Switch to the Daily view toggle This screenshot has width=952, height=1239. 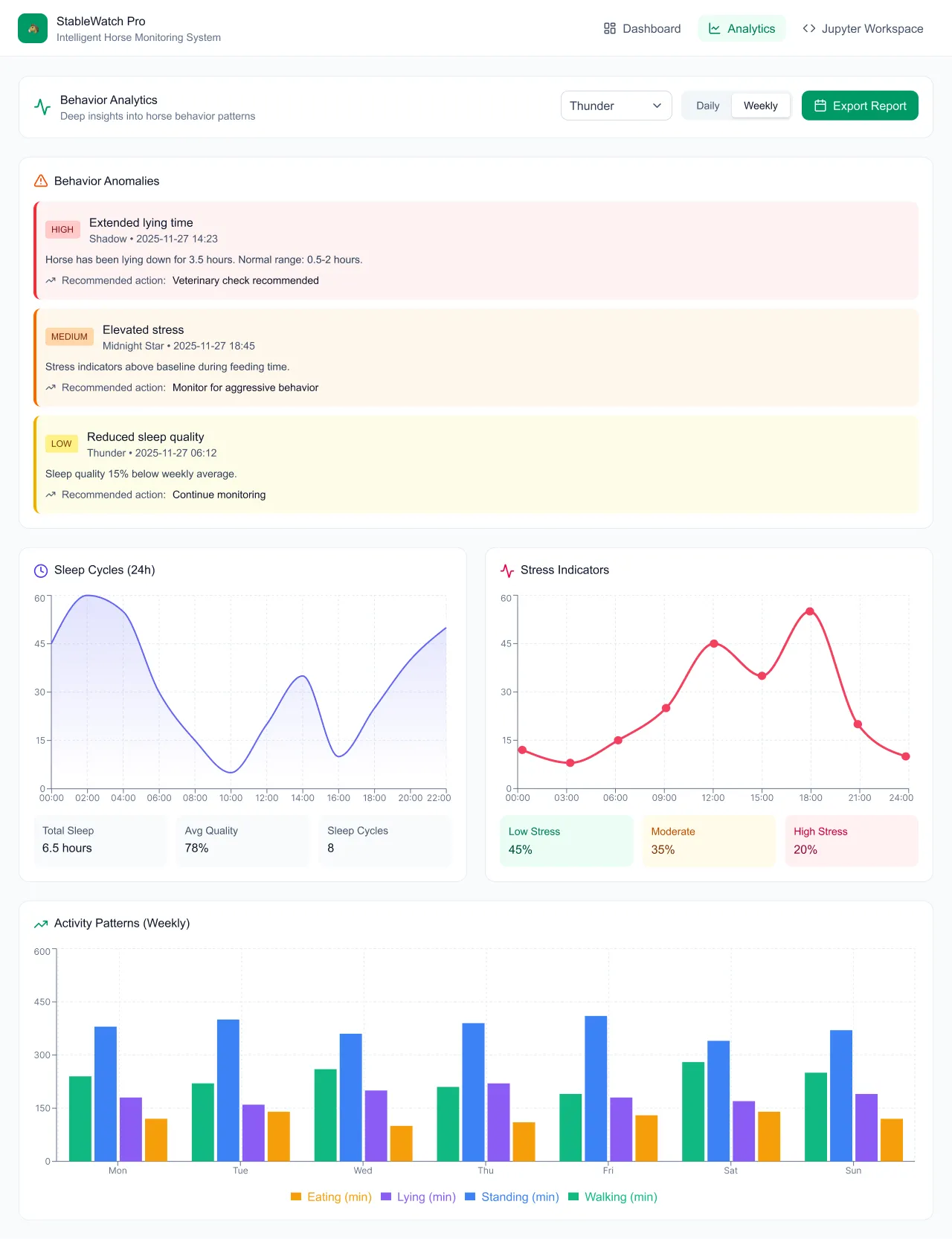tap(707, 106)
